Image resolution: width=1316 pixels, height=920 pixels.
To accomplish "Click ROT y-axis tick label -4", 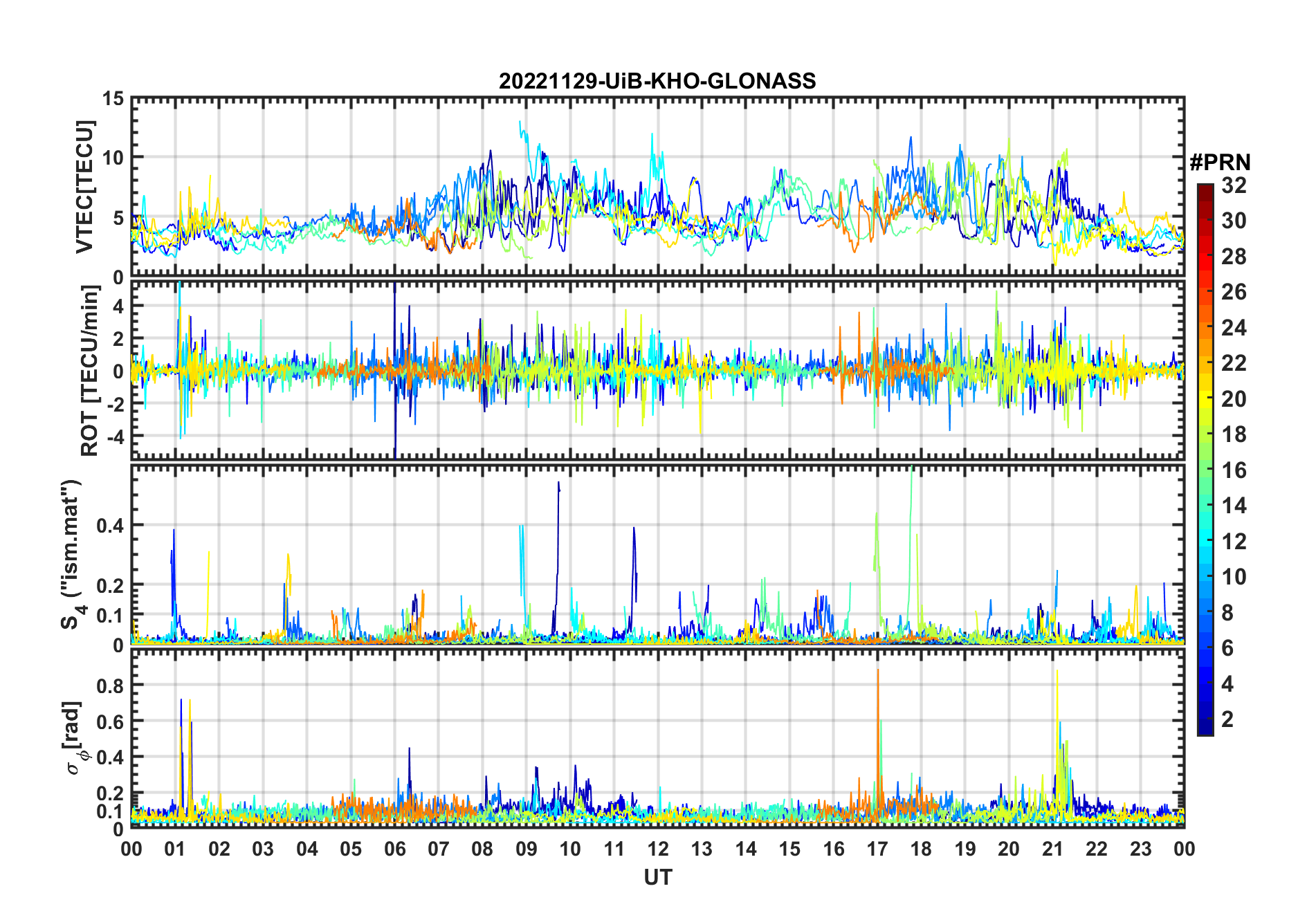I will coord(115,436).
